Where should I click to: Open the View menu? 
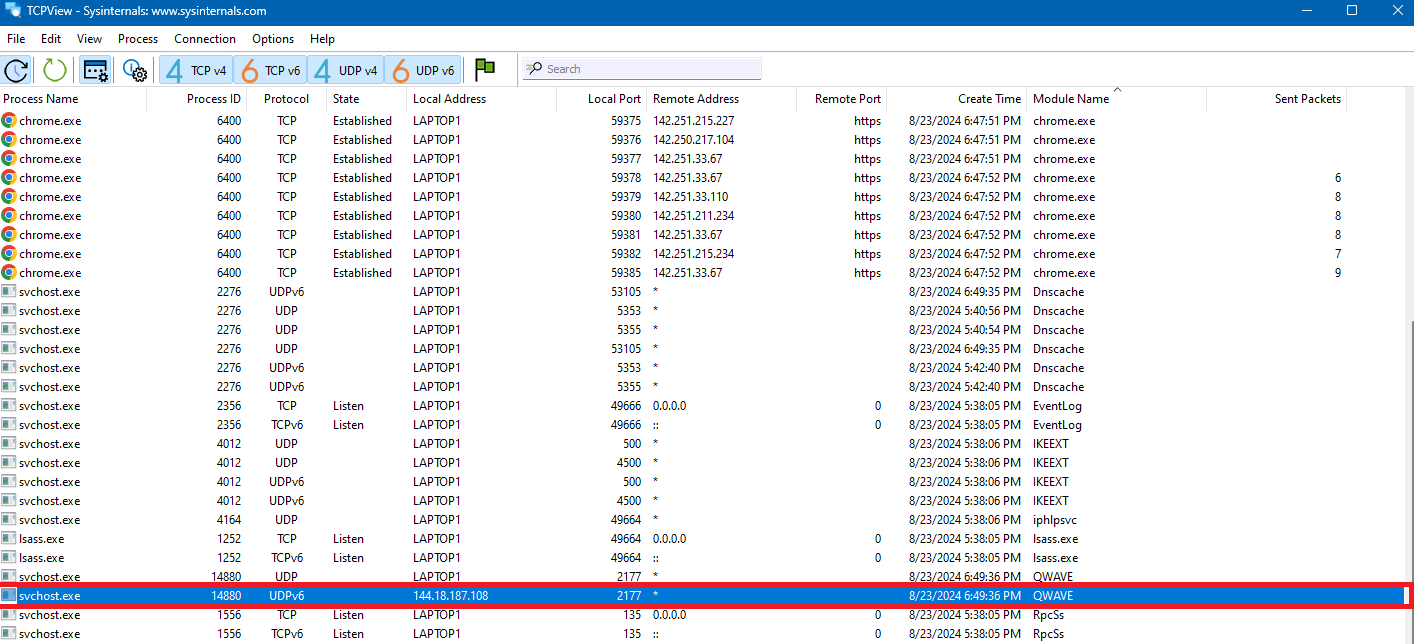(x=90, y=39)
